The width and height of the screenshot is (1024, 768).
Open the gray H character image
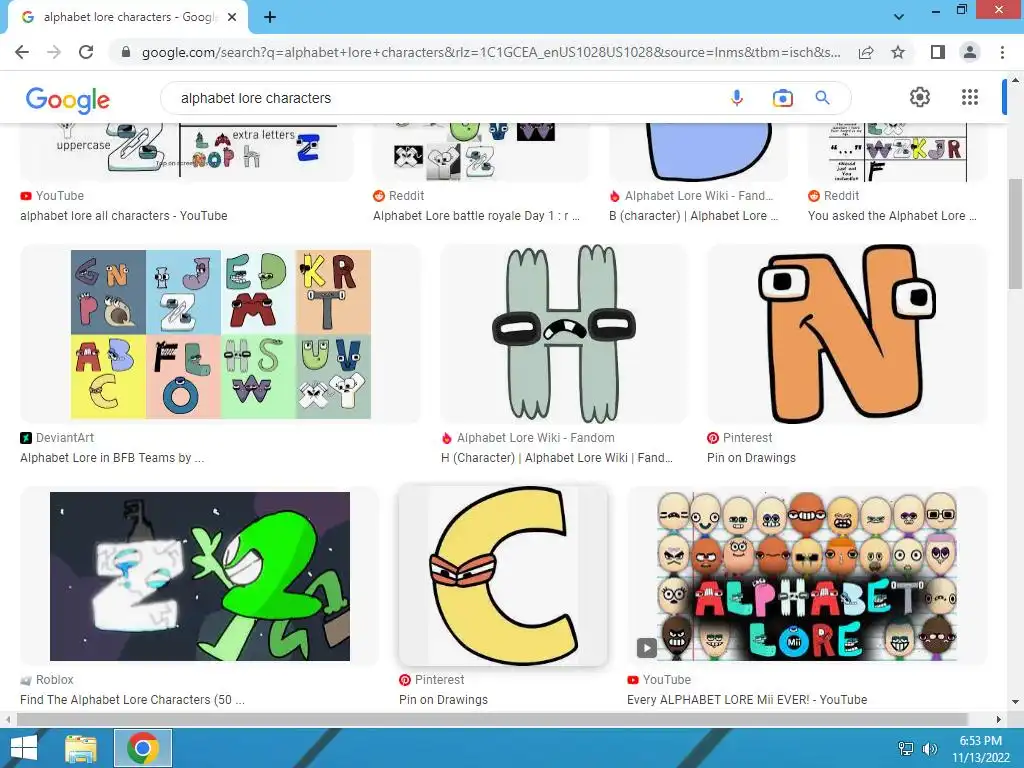[x=564, y=334]
